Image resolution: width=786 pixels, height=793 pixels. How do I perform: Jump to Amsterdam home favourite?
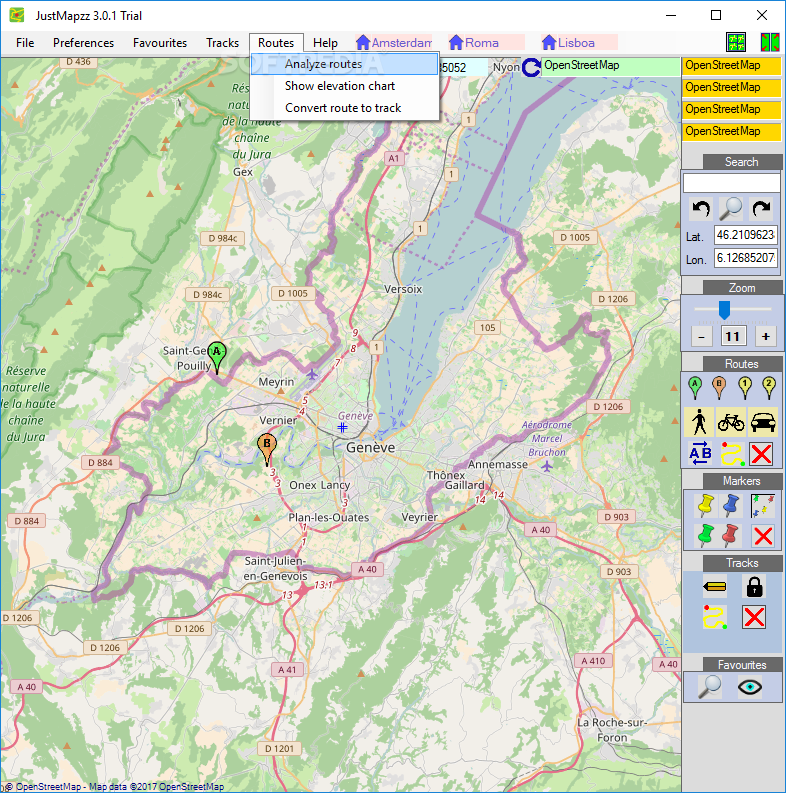(394, 42)
